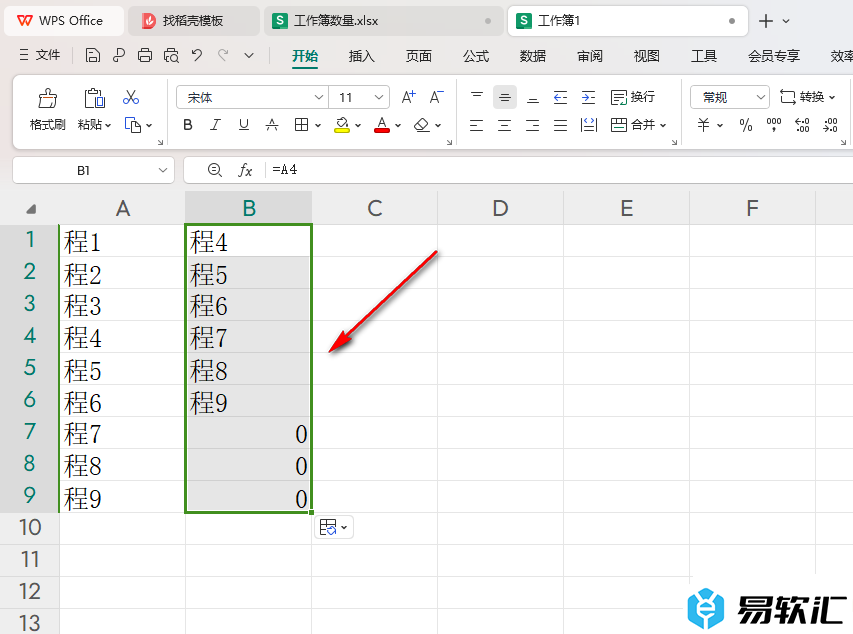The image size is (853, 634).
Task: Apply yellow fill color
Action: [x=342, y=125]
